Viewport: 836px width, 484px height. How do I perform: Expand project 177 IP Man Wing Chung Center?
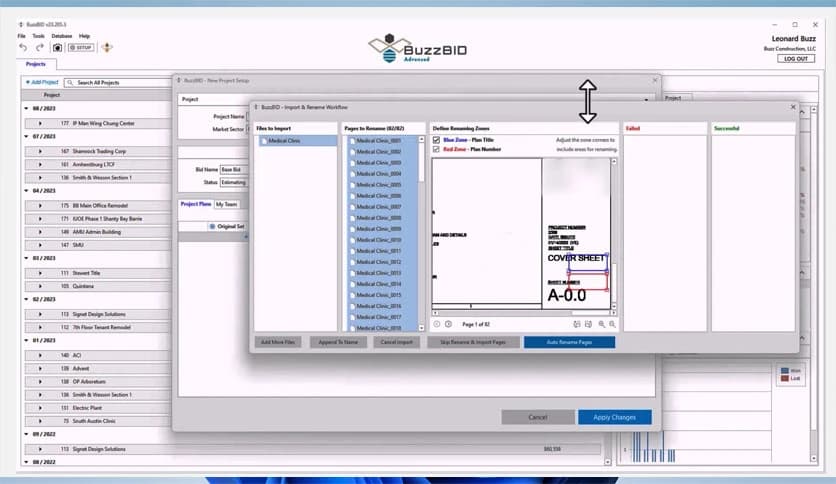tap(40, 123)
